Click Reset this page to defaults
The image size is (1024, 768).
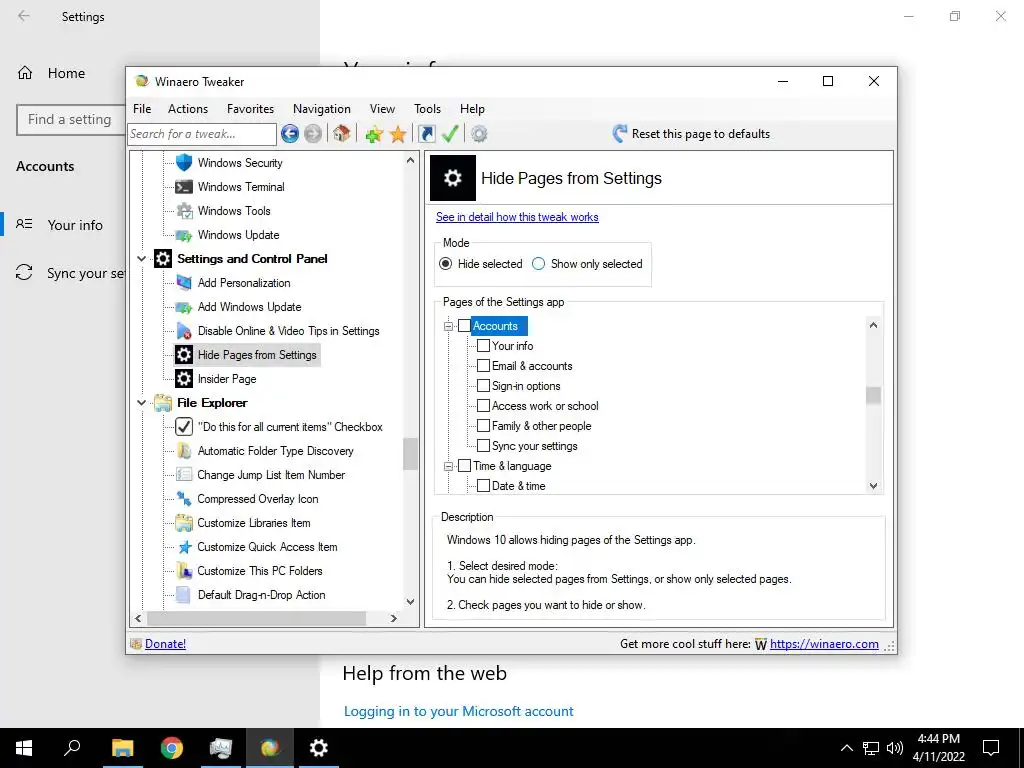[x=691, y=134]
